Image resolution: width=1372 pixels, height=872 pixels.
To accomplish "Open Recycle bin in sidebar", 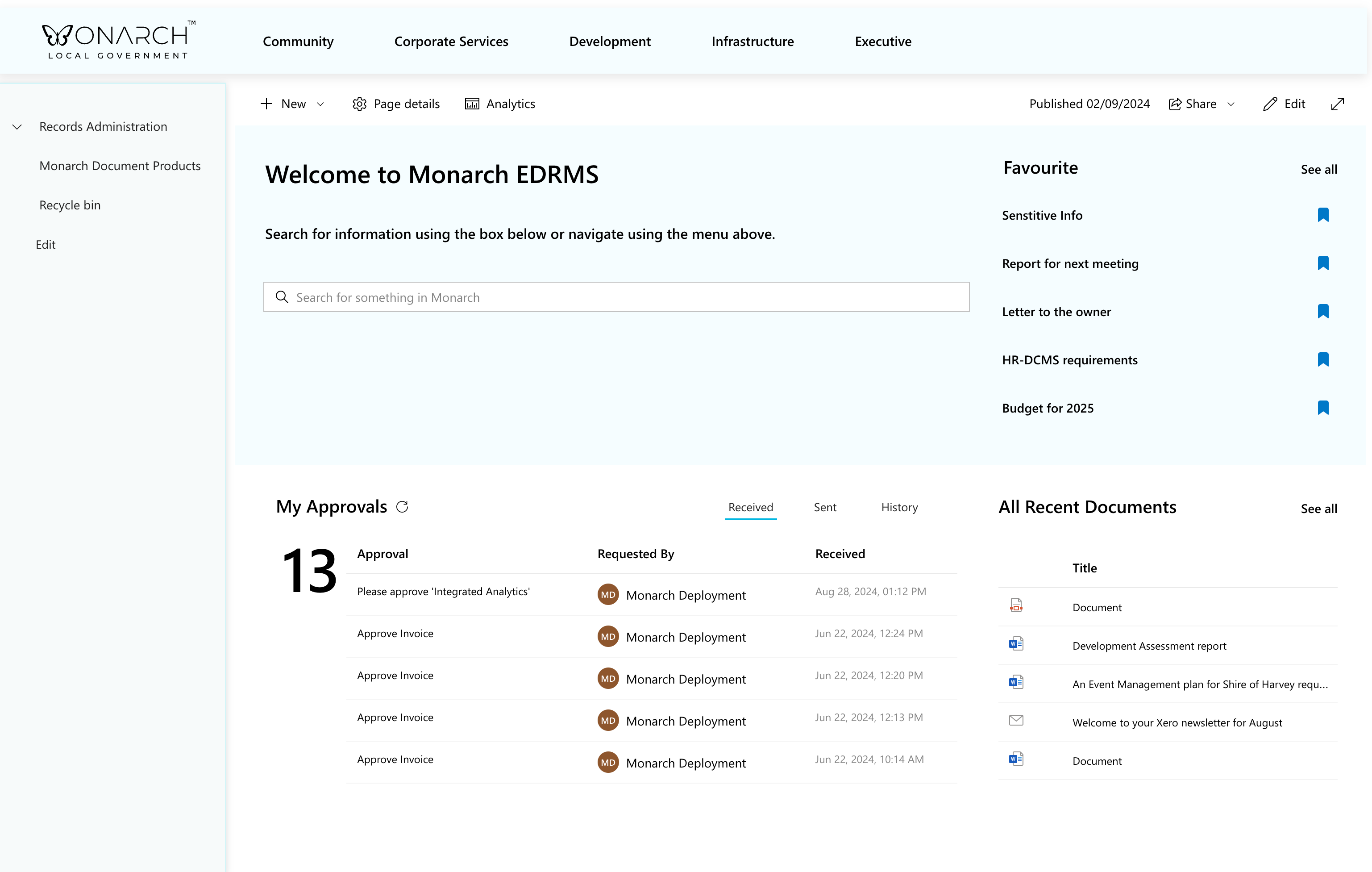I will point(70,205).
